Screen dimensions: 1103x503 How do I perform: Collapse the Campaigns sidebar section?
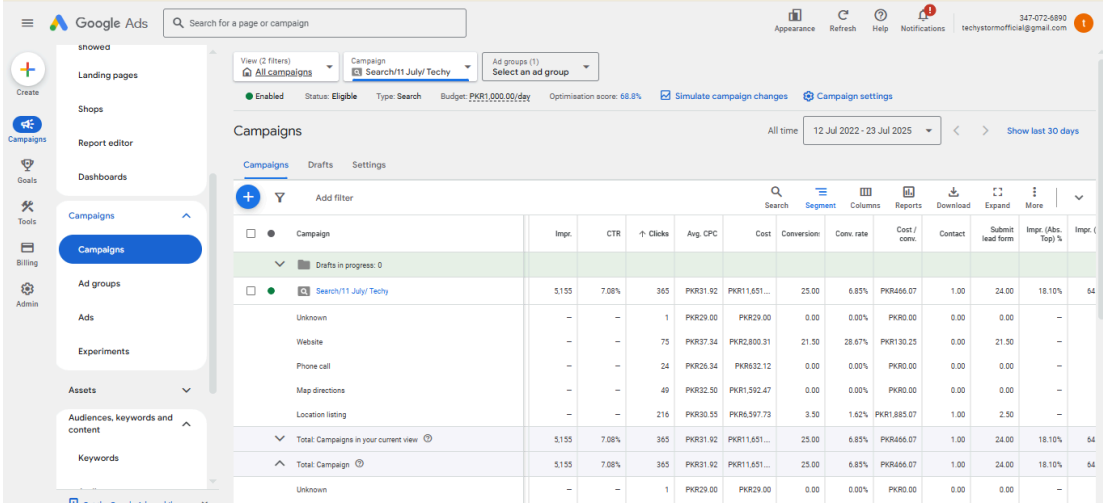coord(186,216)
